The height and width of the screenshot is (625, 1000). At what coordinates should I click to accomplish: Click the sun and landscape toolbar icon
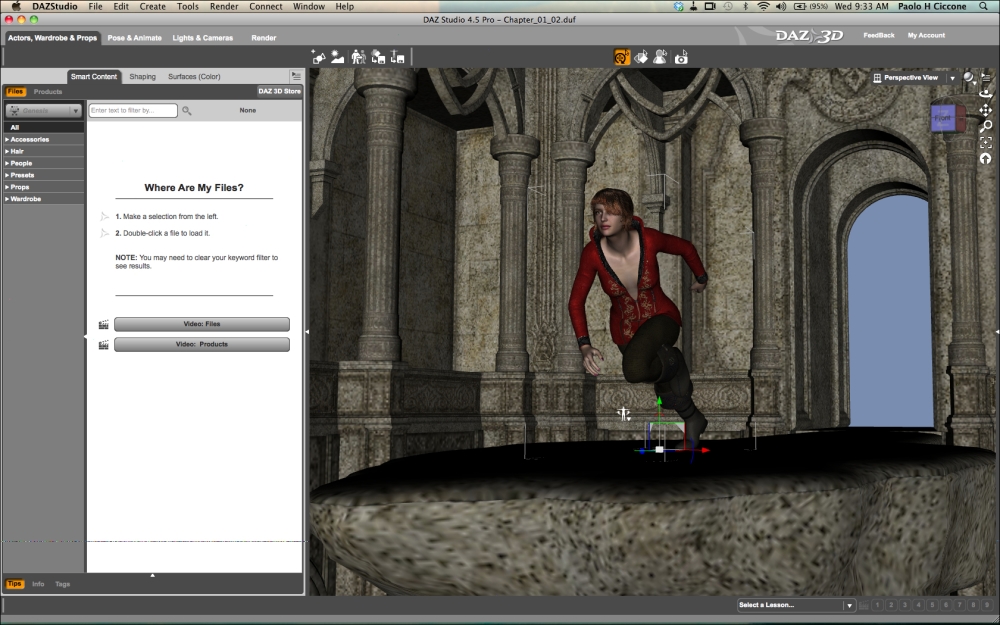[337, 57]
